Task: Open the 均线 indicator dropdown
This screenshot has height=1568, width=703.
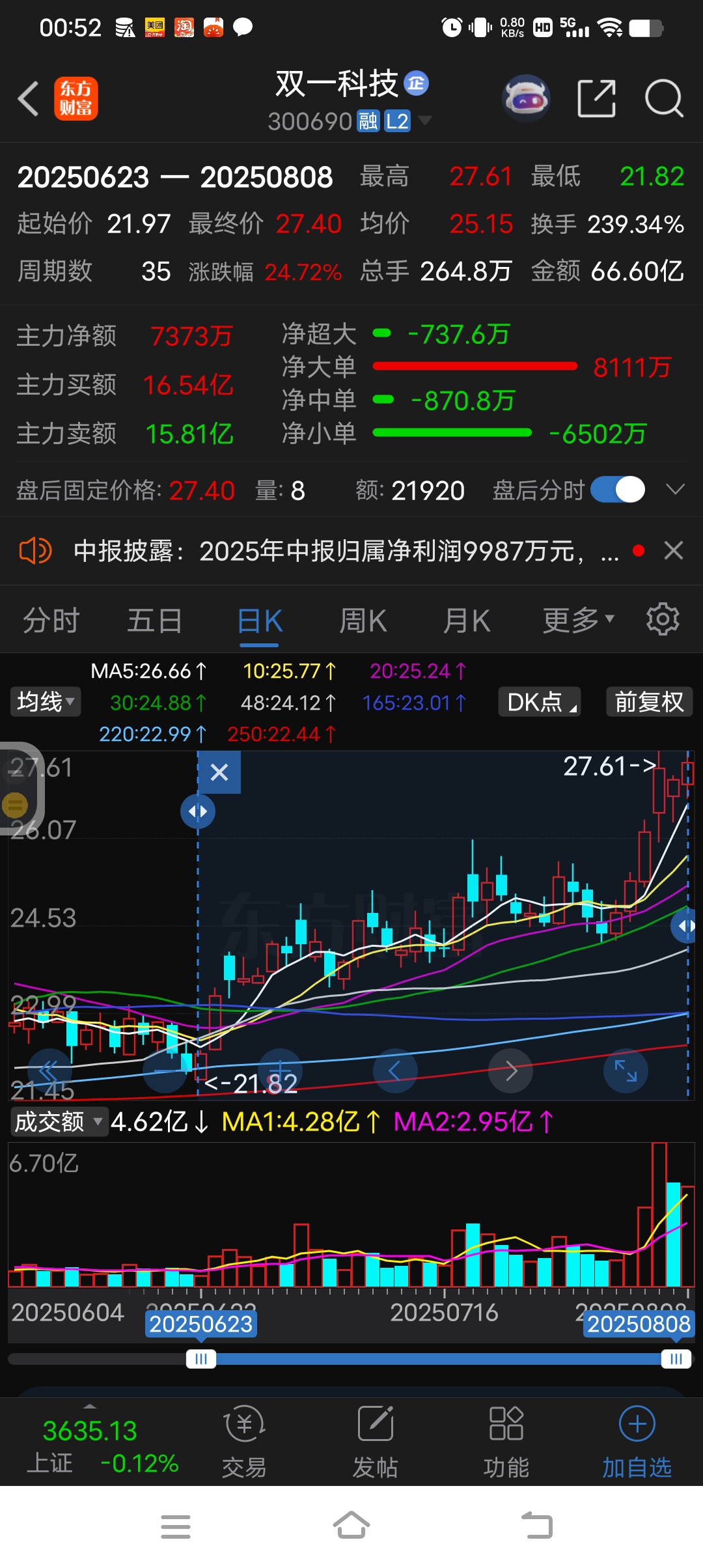Action: pos(46,702)
